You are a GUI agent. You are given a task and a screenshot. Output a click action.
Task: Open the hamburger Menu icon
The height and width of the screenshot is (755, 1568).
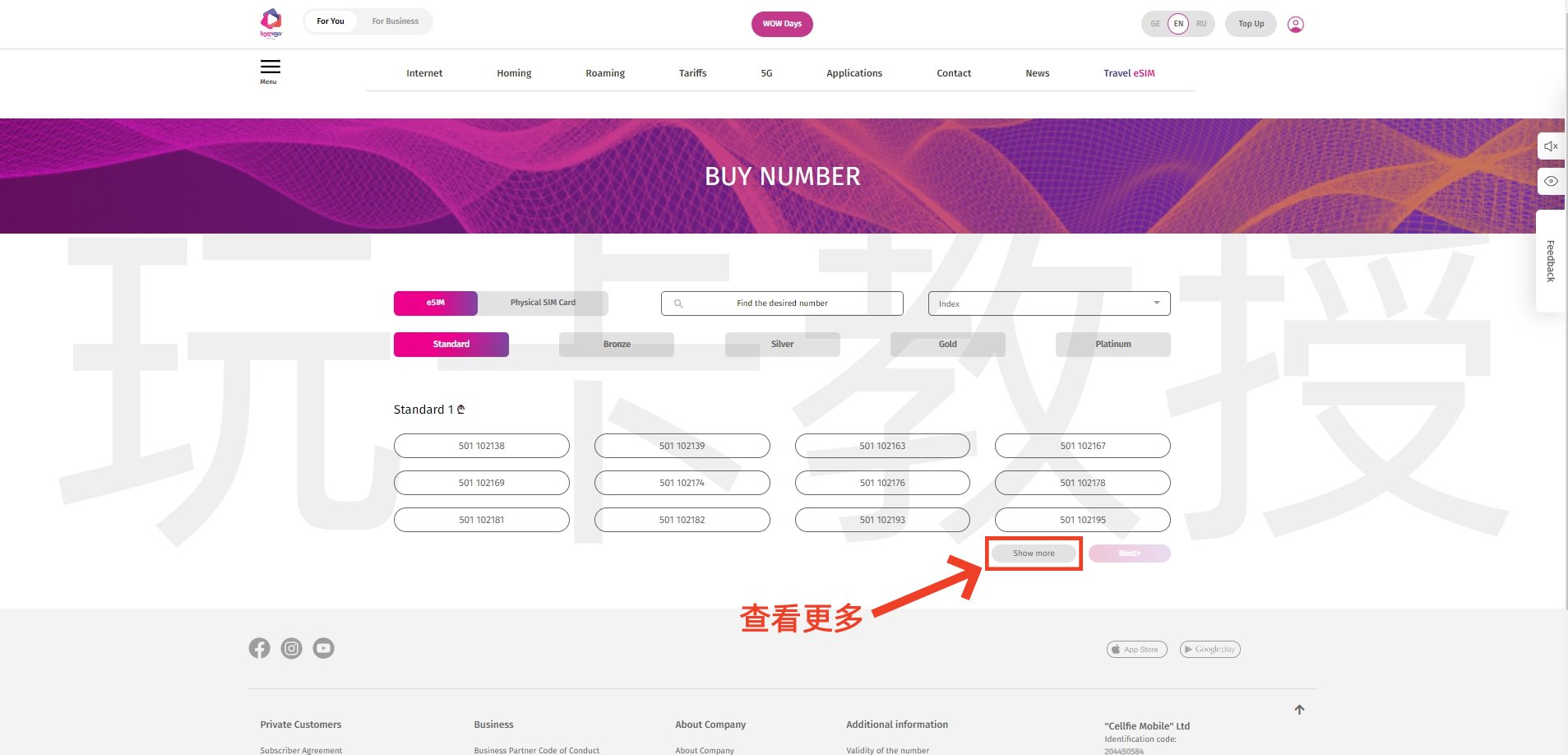pos(270,71)
